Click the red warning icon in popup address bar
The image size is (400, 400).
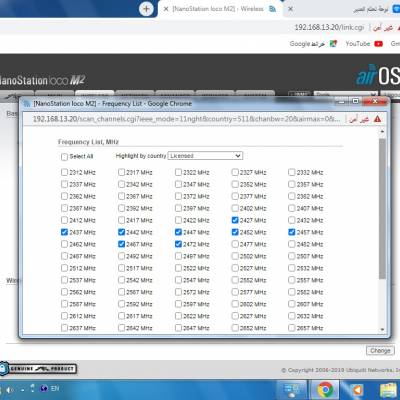point(377,119)
